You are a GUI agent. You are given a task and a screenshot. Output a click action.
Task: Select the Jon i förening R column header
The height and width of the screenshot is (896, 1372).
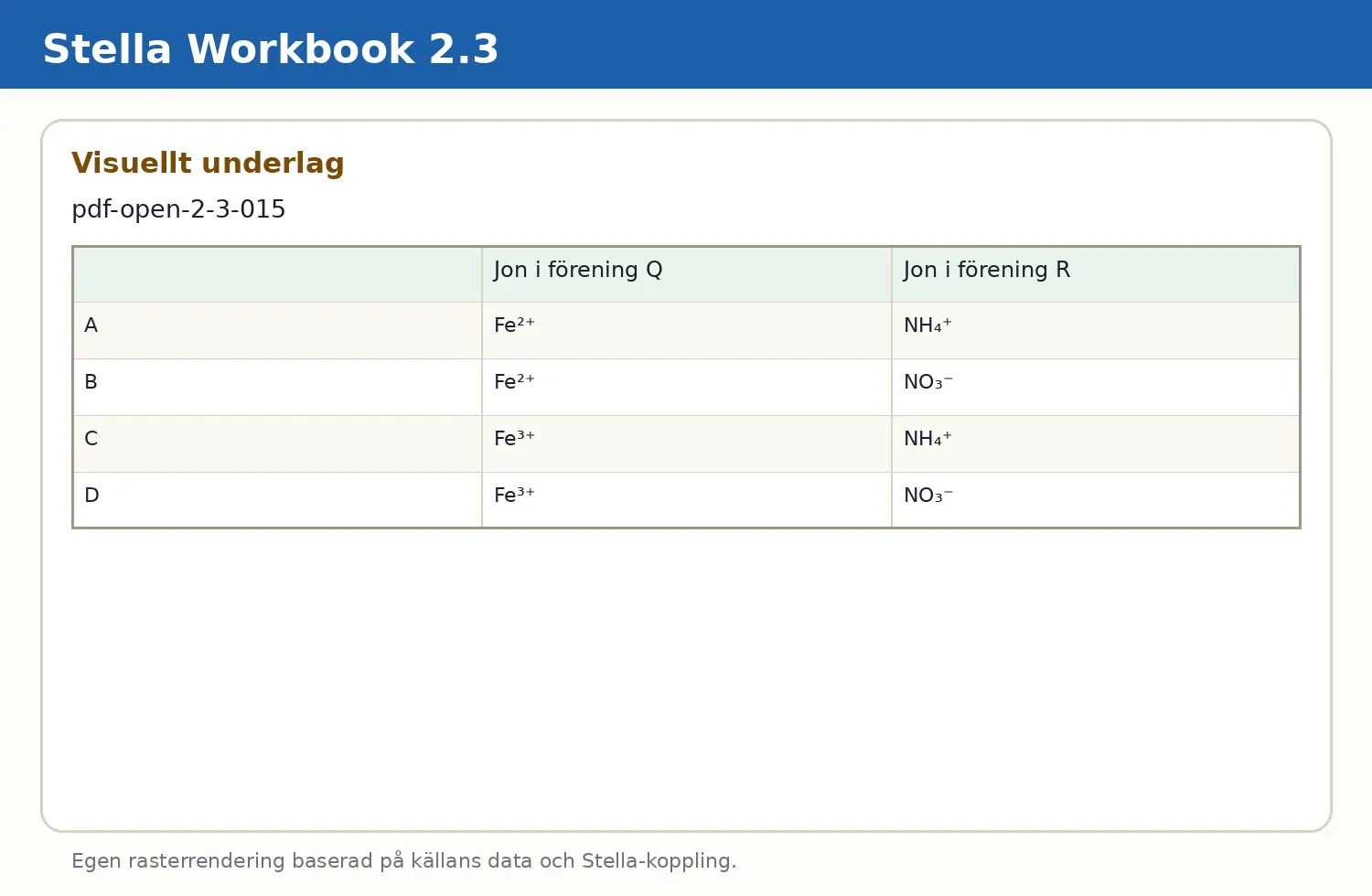click(1096, 274)
